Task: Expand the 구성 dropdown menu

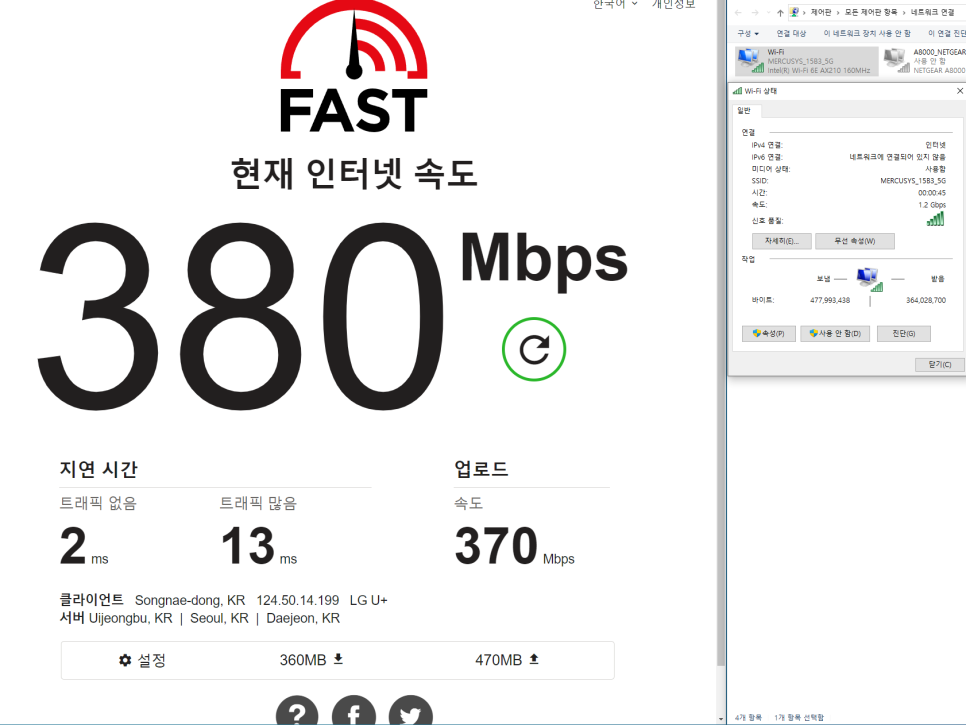Action: (747, 33)
